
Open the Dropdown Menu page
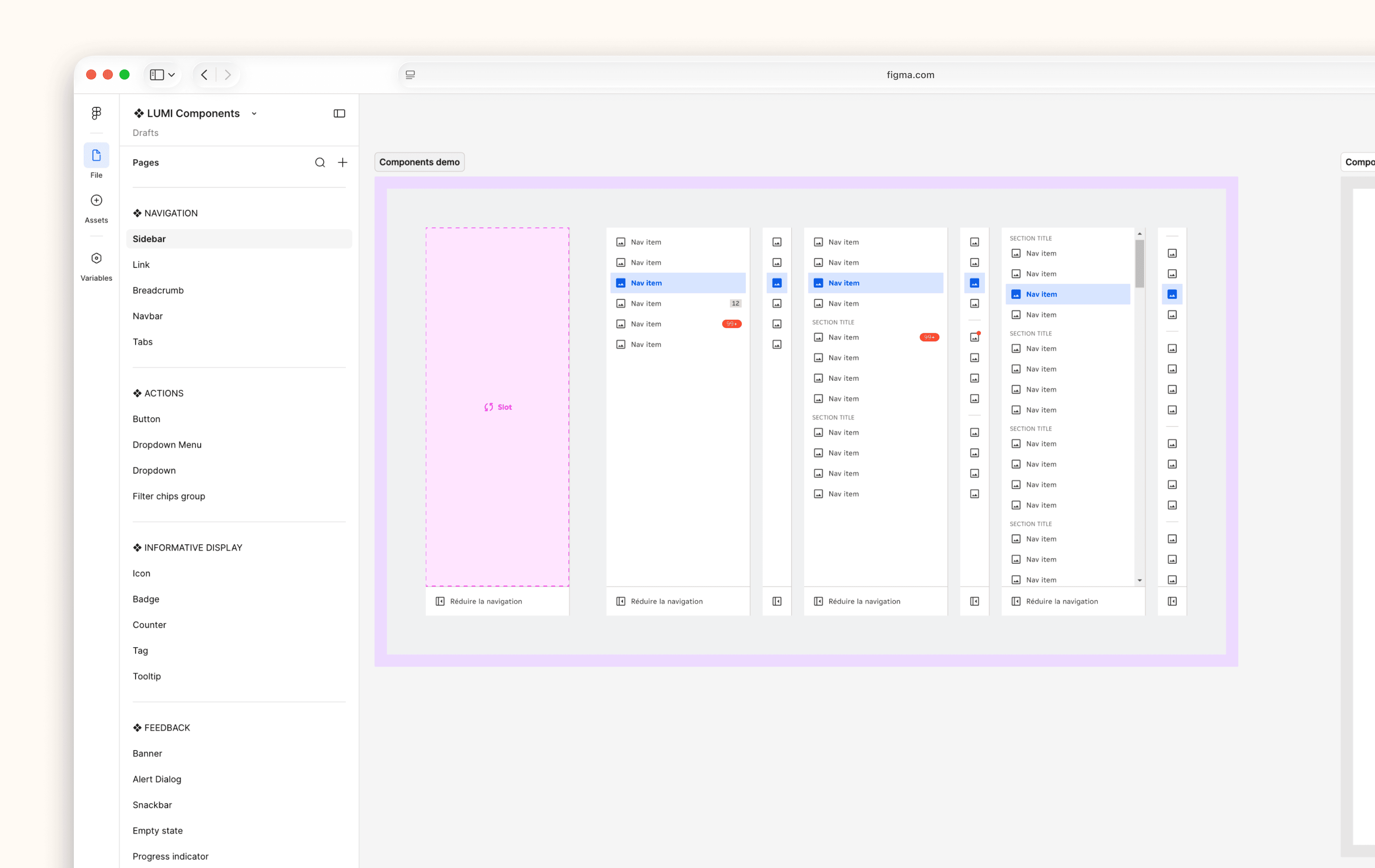coord(167,444)
